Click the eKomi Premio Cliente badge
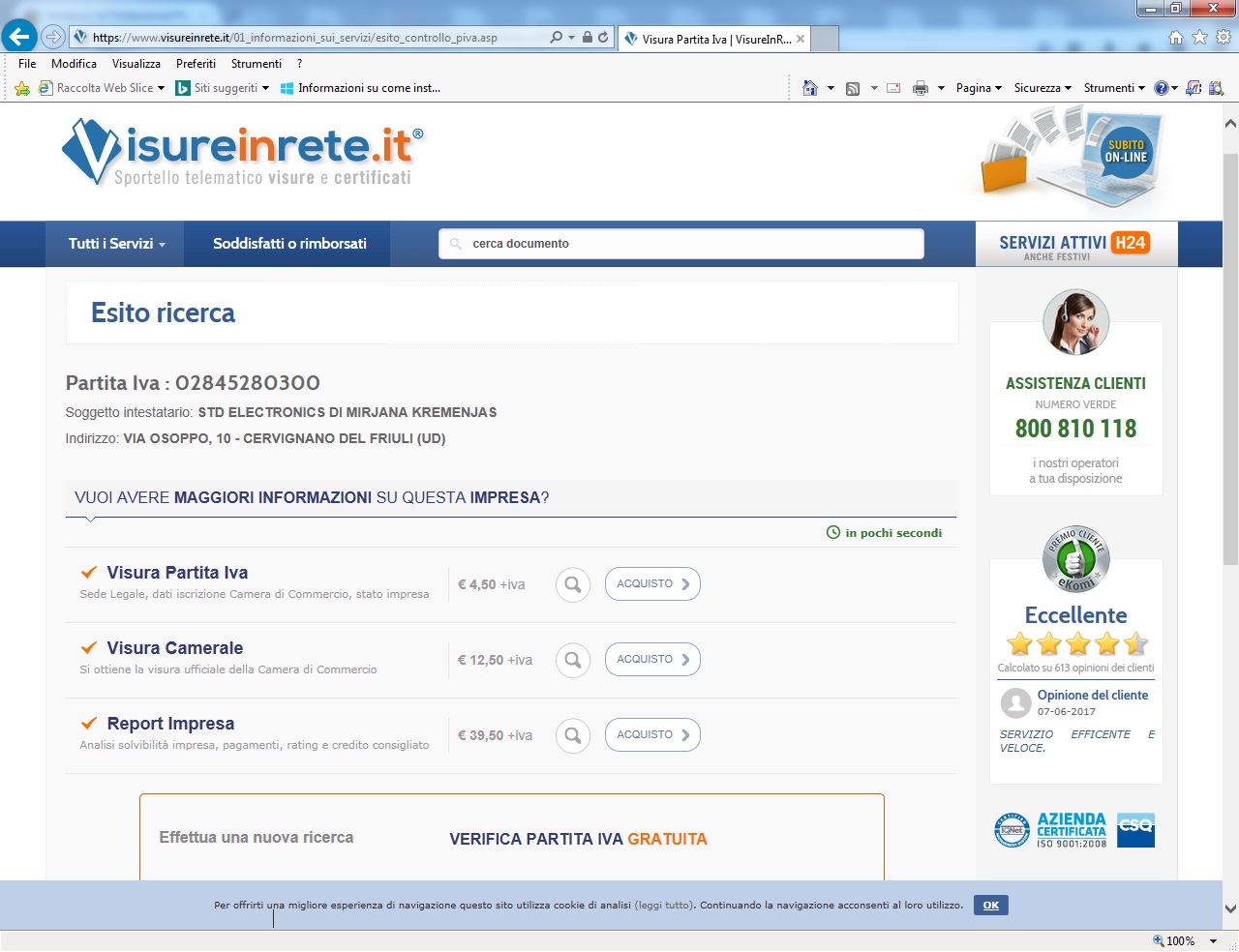This screenshot has width=1239, height=952. pos(1076,559)
